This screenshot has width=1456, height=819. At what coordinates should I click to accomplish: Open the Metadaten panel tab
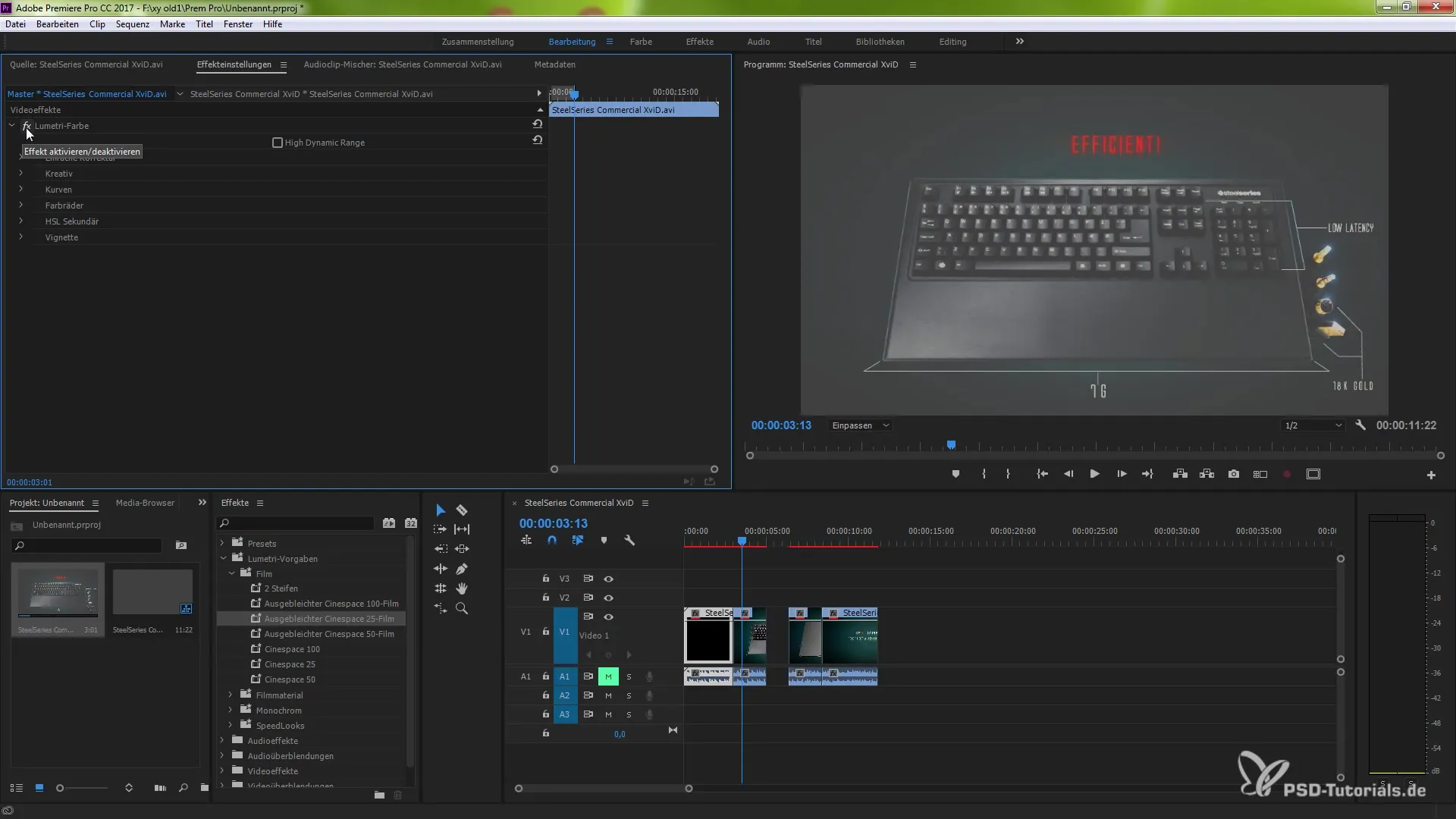[554, 64]
